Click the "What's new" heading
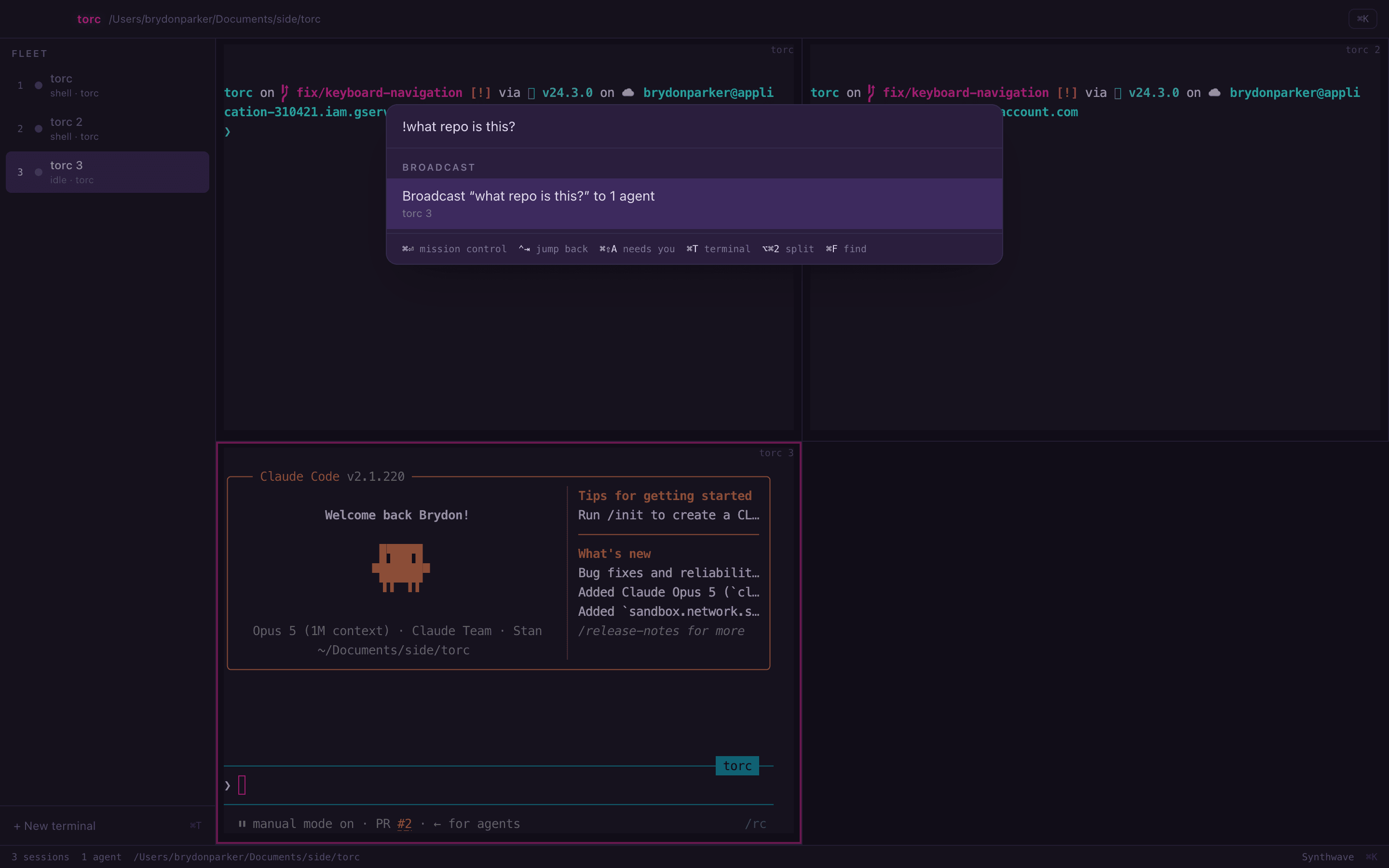Screen dimensions: 1389x868 point(614,554)
